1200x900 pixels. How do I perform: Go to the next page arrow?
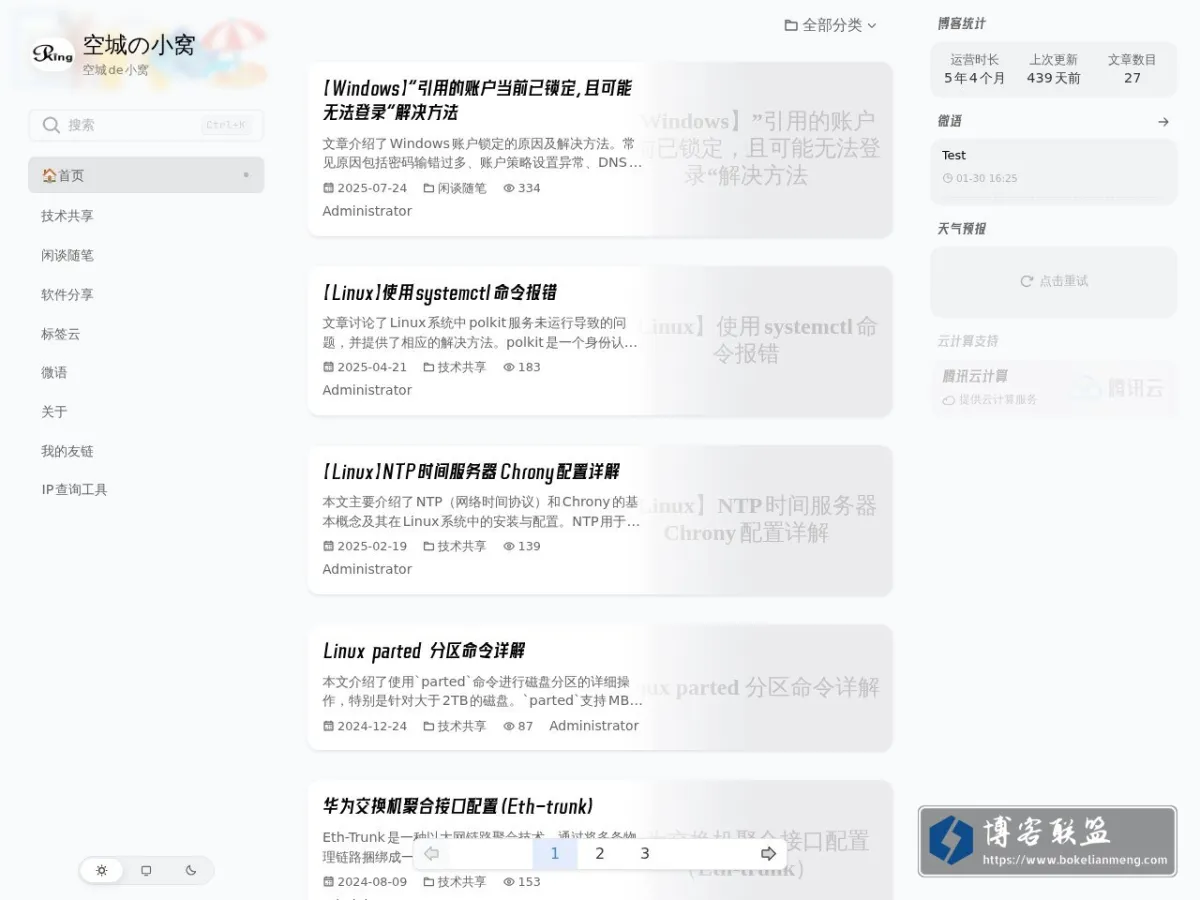(x=768, y=853)
